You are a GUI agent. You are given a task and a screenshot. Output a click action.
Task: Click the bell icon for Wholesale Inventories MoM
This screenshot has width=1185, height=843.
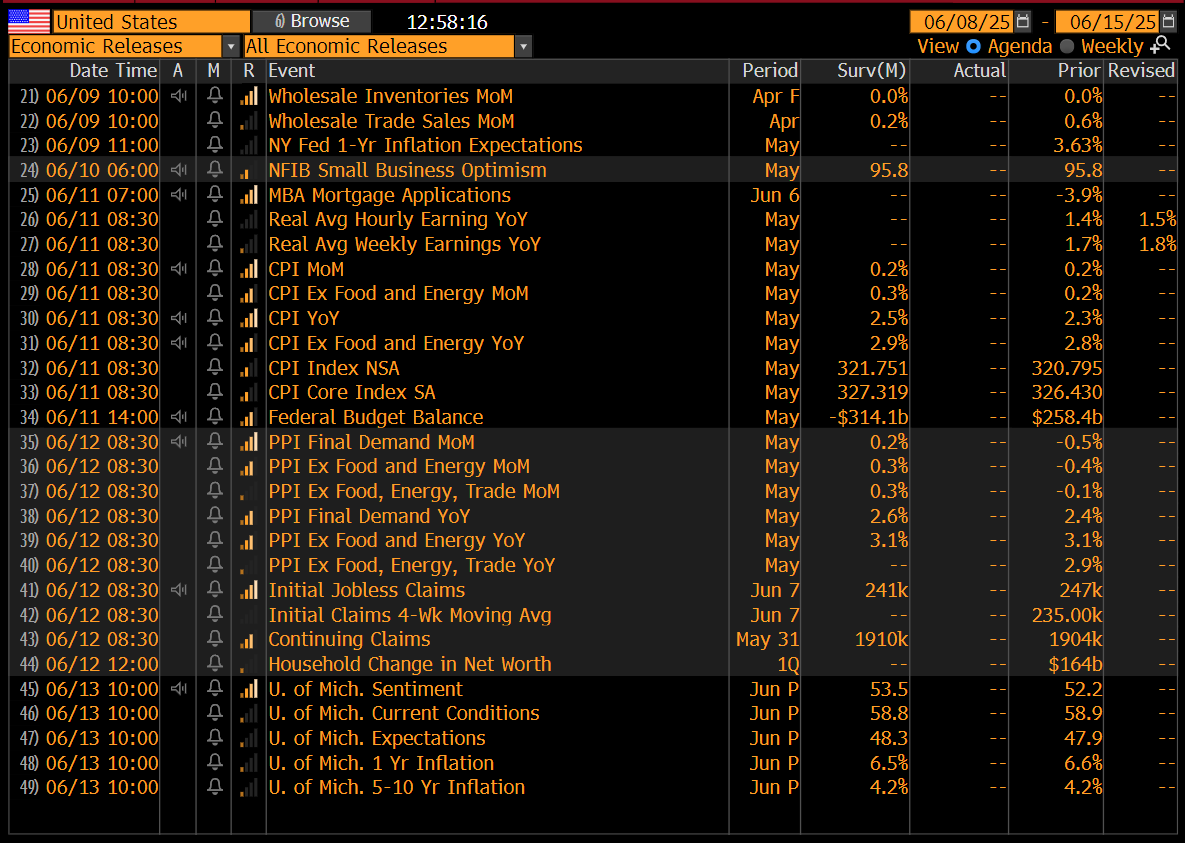215,95
